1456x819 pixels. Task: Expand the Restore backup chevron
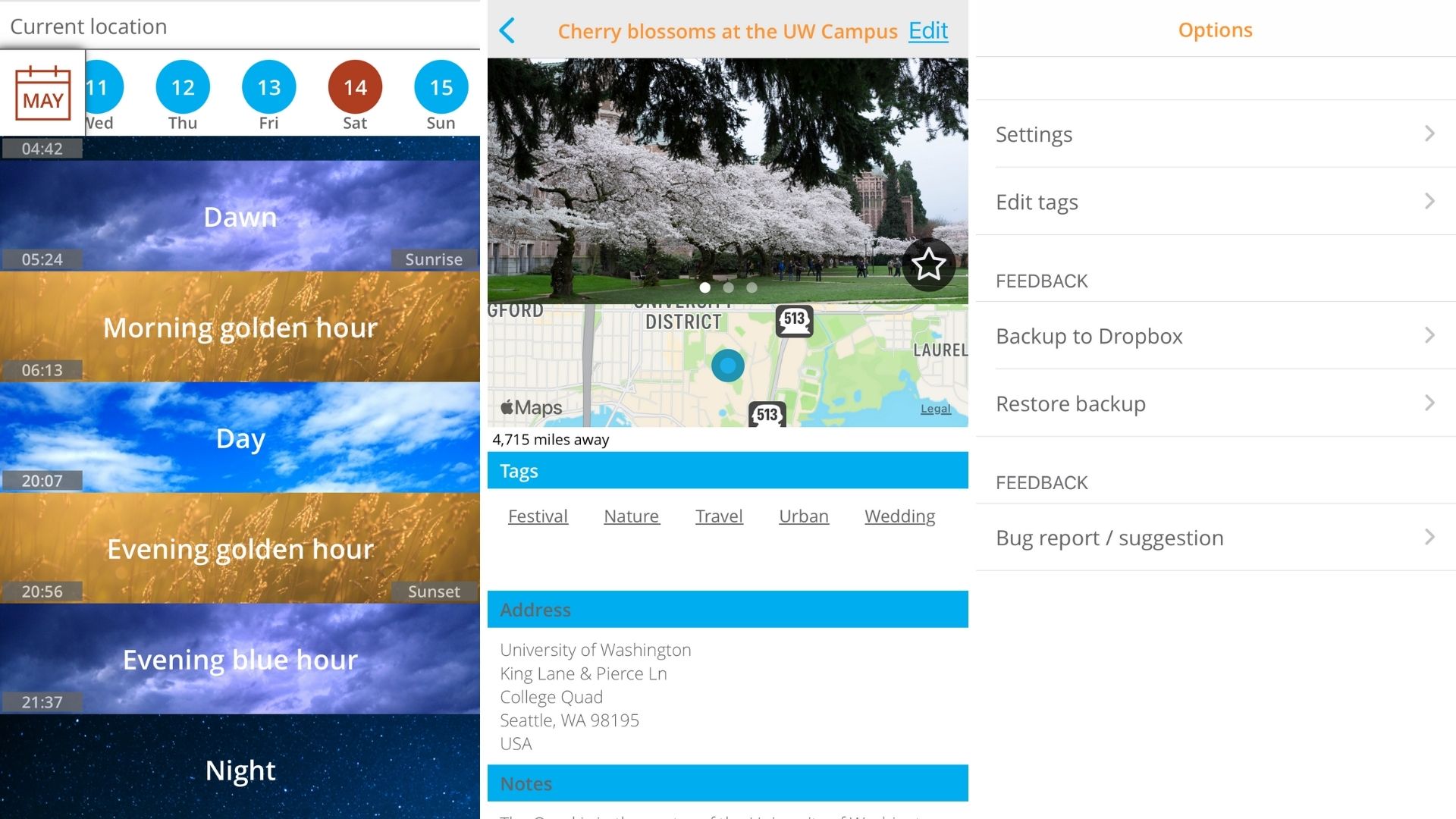pos(1431,403)
